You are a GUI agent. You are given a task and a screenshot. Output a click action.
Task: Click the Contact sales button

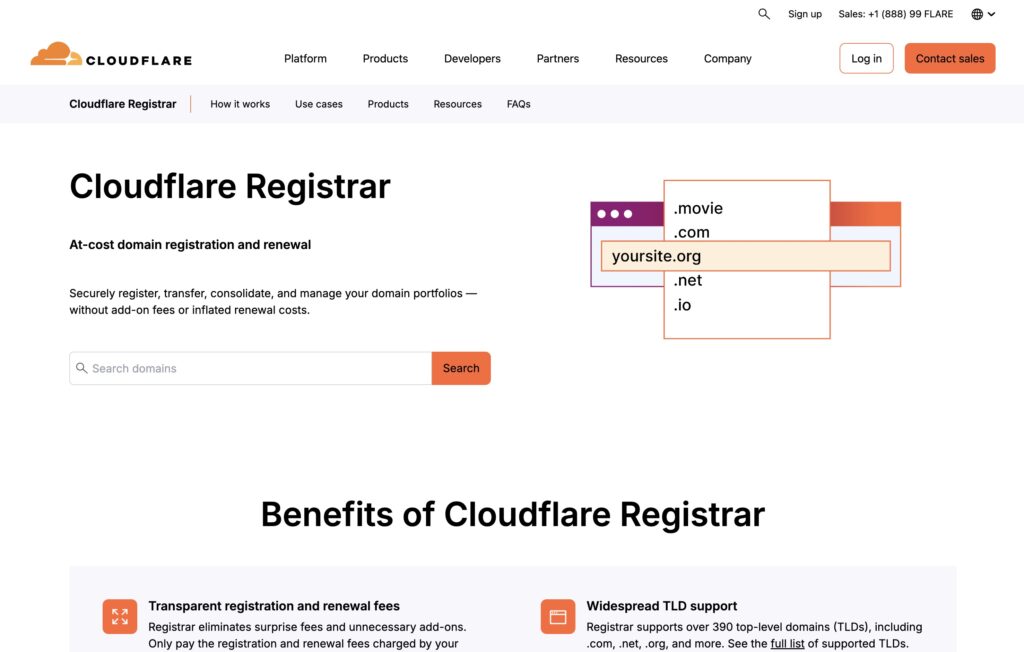pos(949,58)
